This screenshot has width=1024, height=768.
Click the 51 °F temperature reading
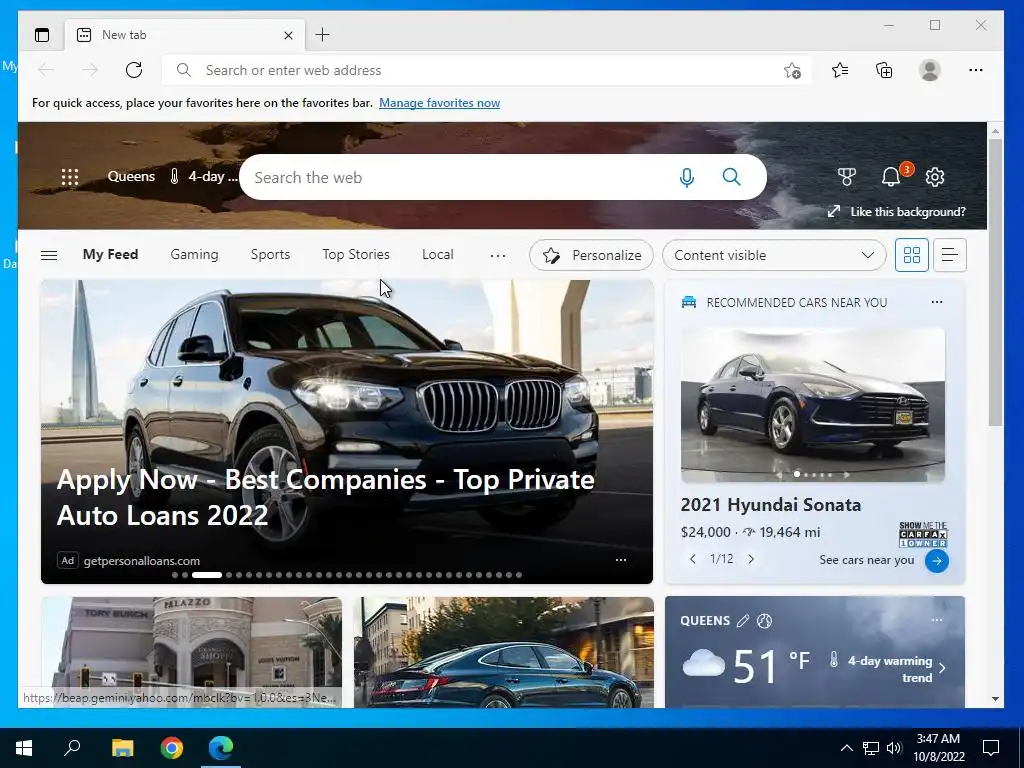click(x=771, y=666)
